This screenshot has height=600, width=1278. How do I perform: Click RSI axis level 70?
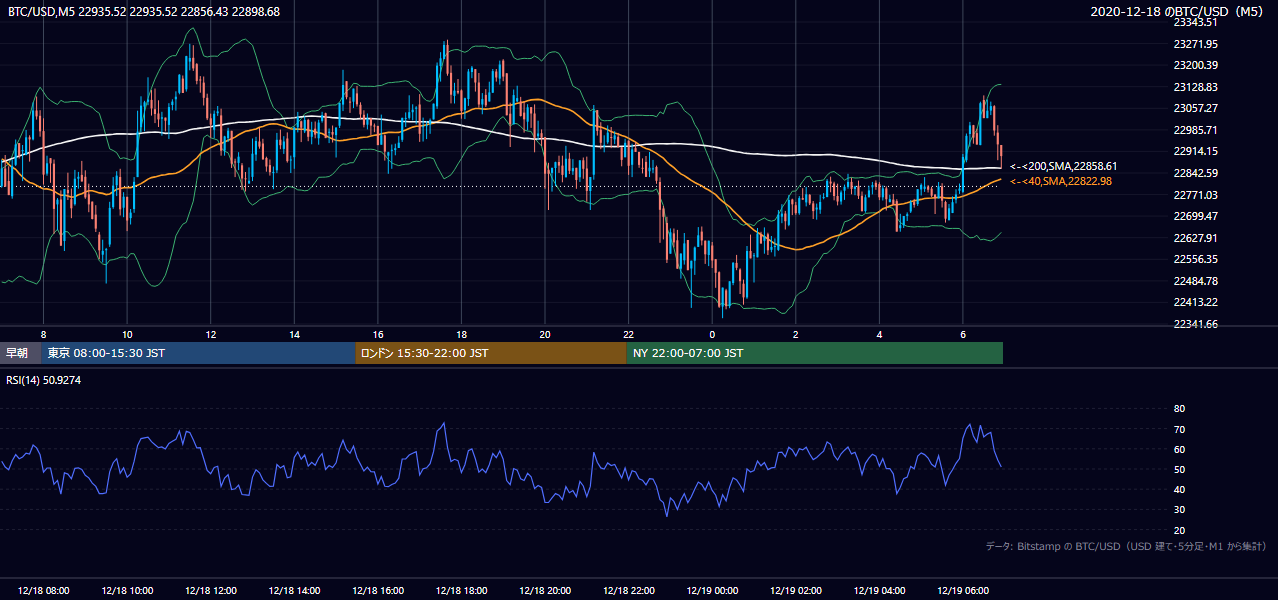coord(1179,429)
